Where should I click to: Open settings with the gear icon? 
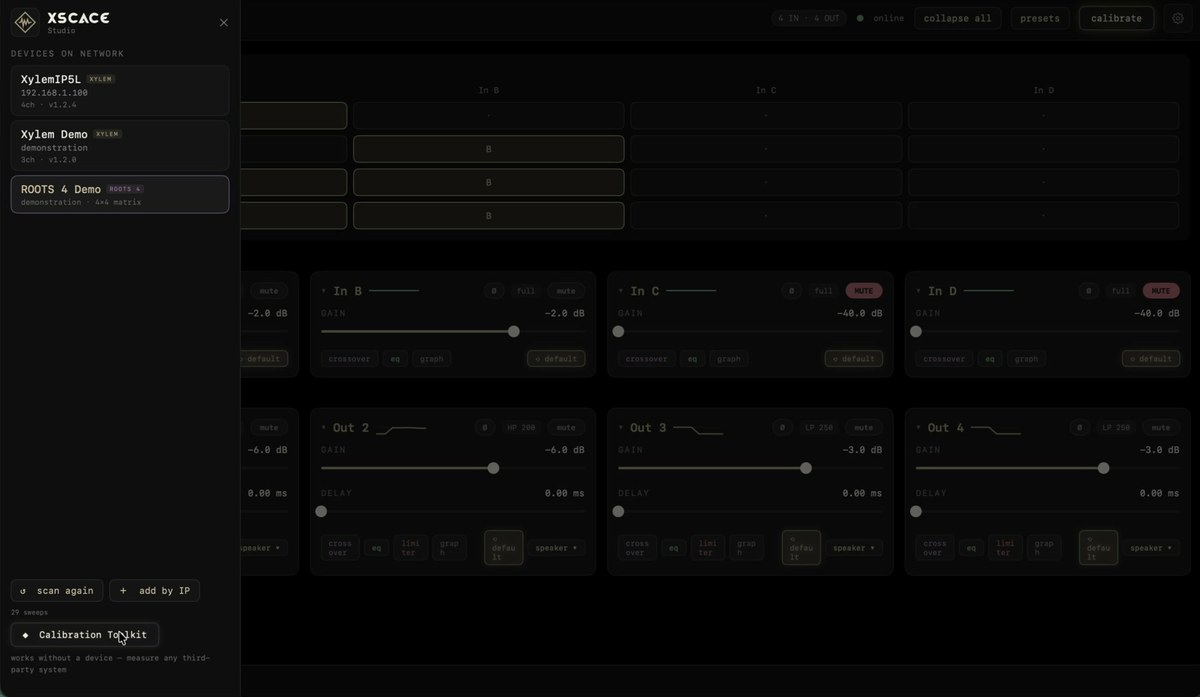1177,18
